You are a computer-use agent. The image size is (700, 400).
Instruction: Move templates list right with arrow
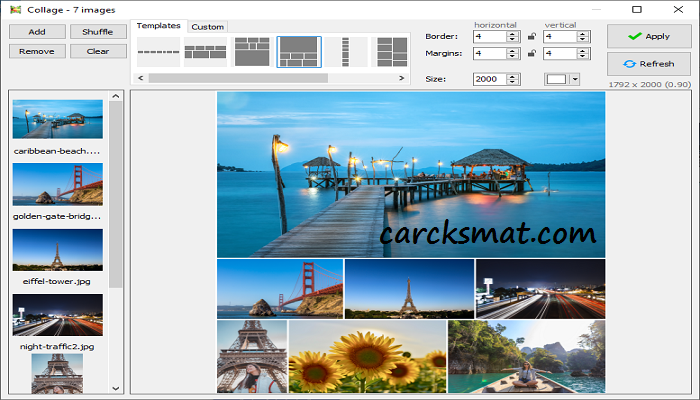(x=401, y=78)
